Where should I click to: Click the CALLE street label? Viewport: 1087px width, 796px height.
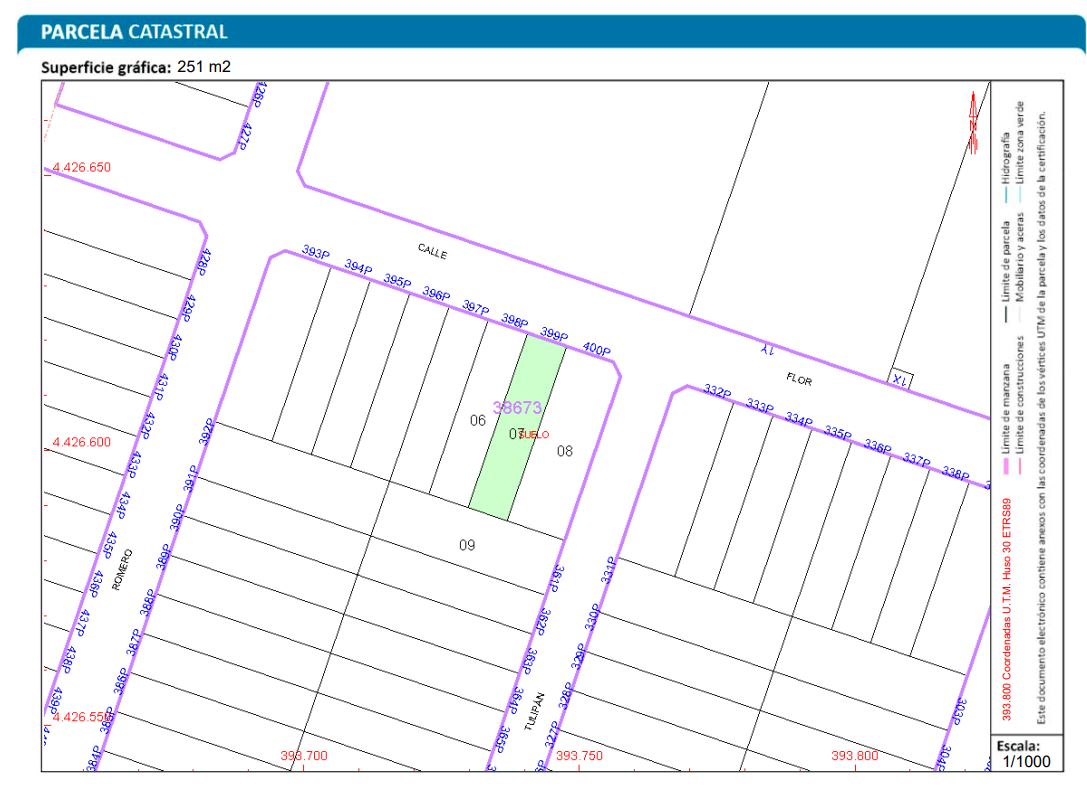(x=432, y=254)
